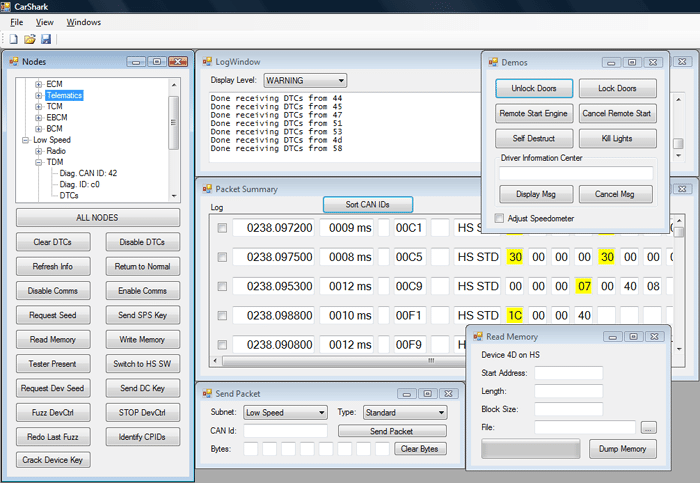
Task: Open the File menu
Action: point(17,22)
